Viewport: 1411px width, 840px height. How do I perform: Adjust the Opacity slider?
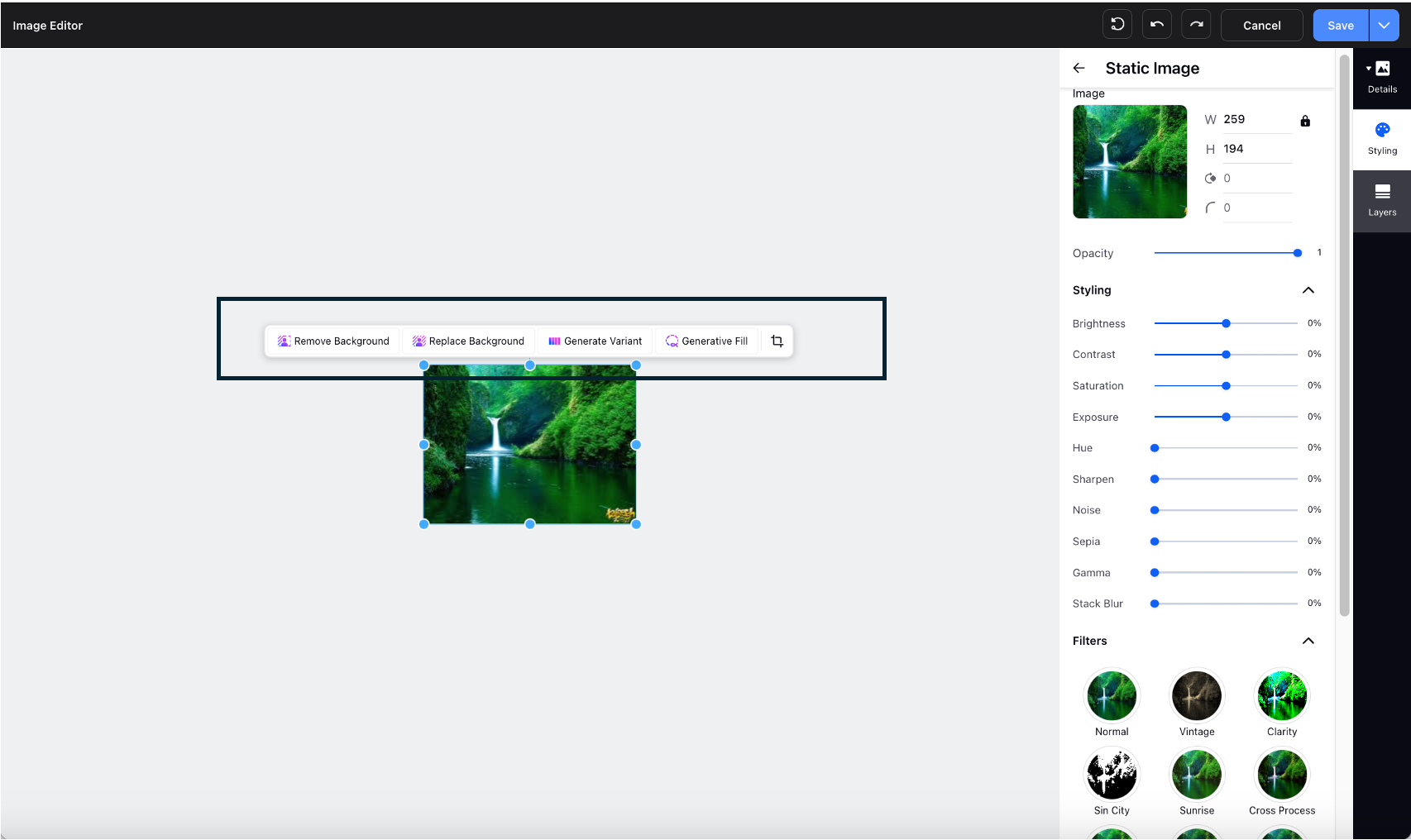[x=1226, y=253]
